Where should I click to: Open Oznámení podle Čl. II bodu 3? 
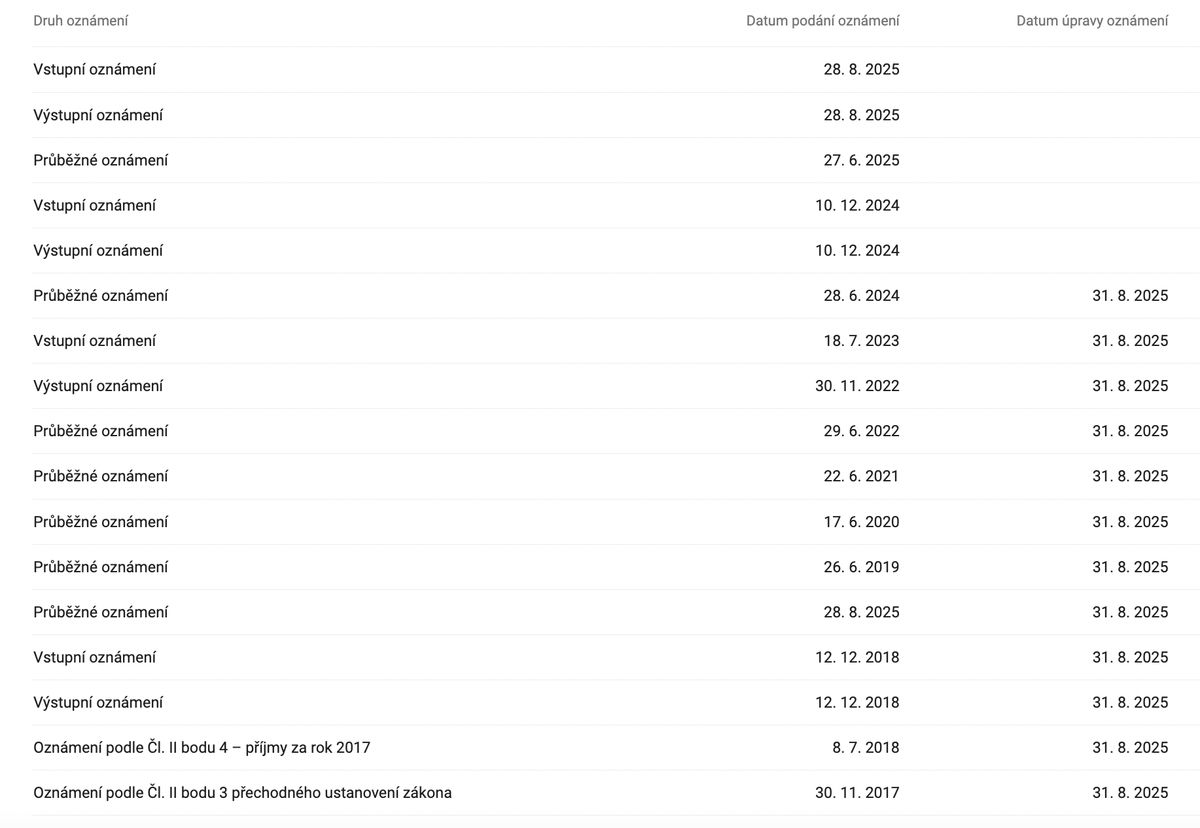[x=242, y=793]
